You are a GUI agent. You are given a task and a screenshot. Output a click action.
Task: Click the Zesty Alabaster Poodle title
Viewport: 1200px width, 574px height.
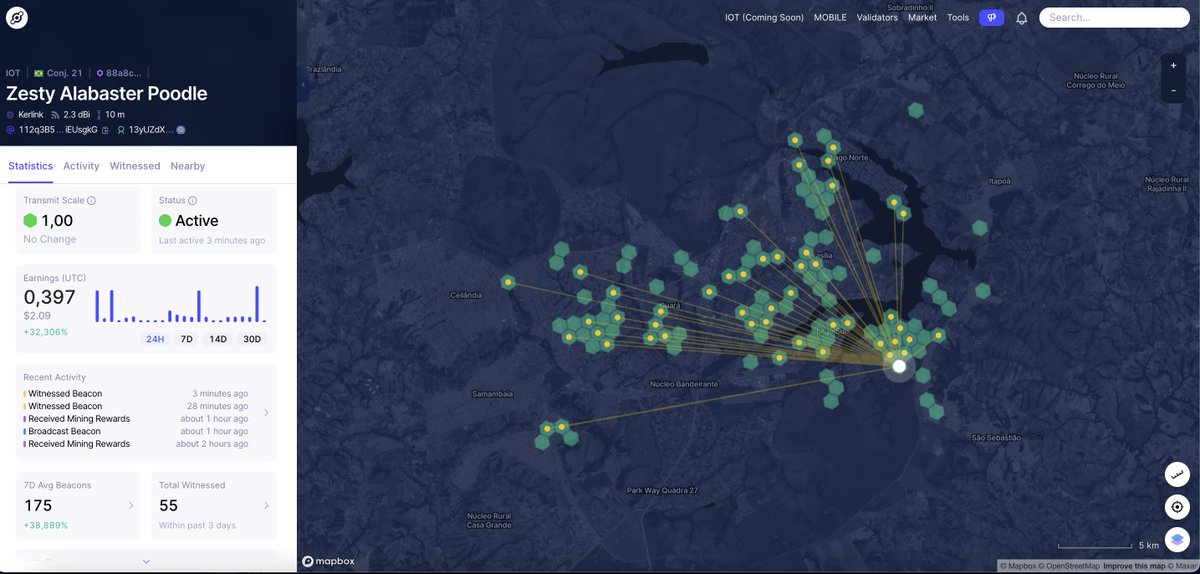click(107, 94)
